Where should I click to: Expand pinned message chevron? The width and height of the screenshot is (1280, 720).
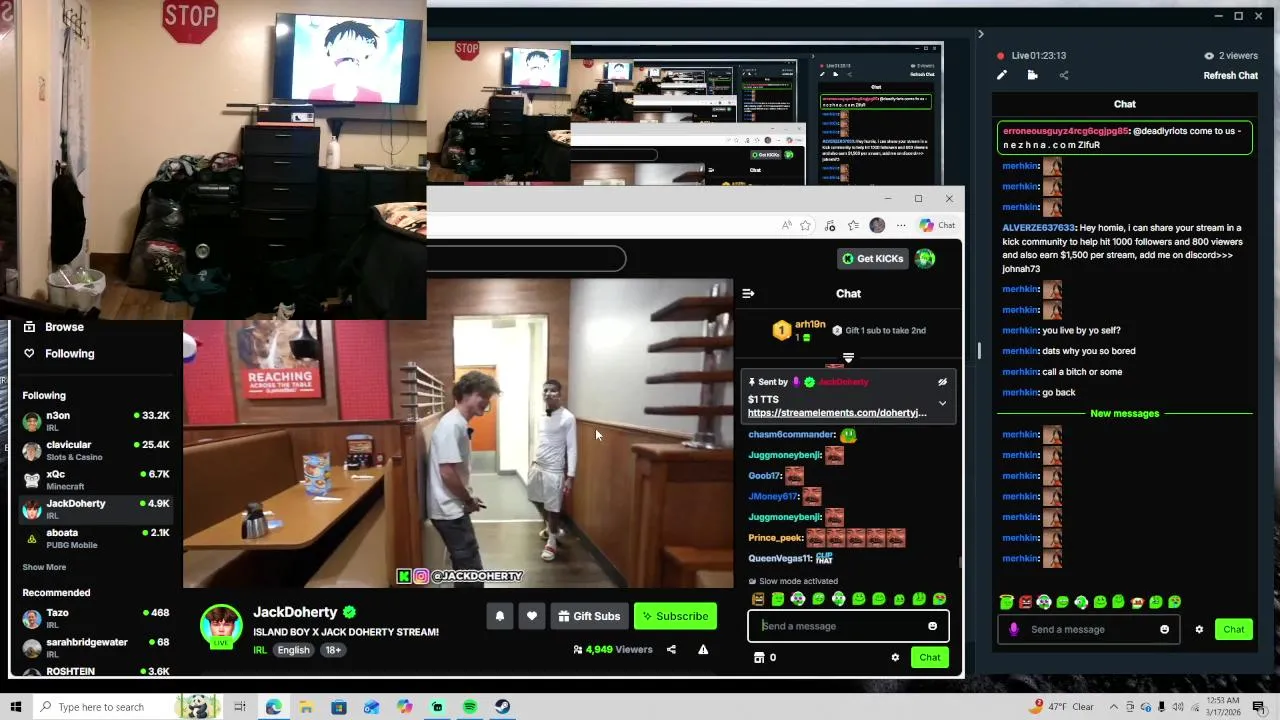pyautogui.click(x=942, y=403)
